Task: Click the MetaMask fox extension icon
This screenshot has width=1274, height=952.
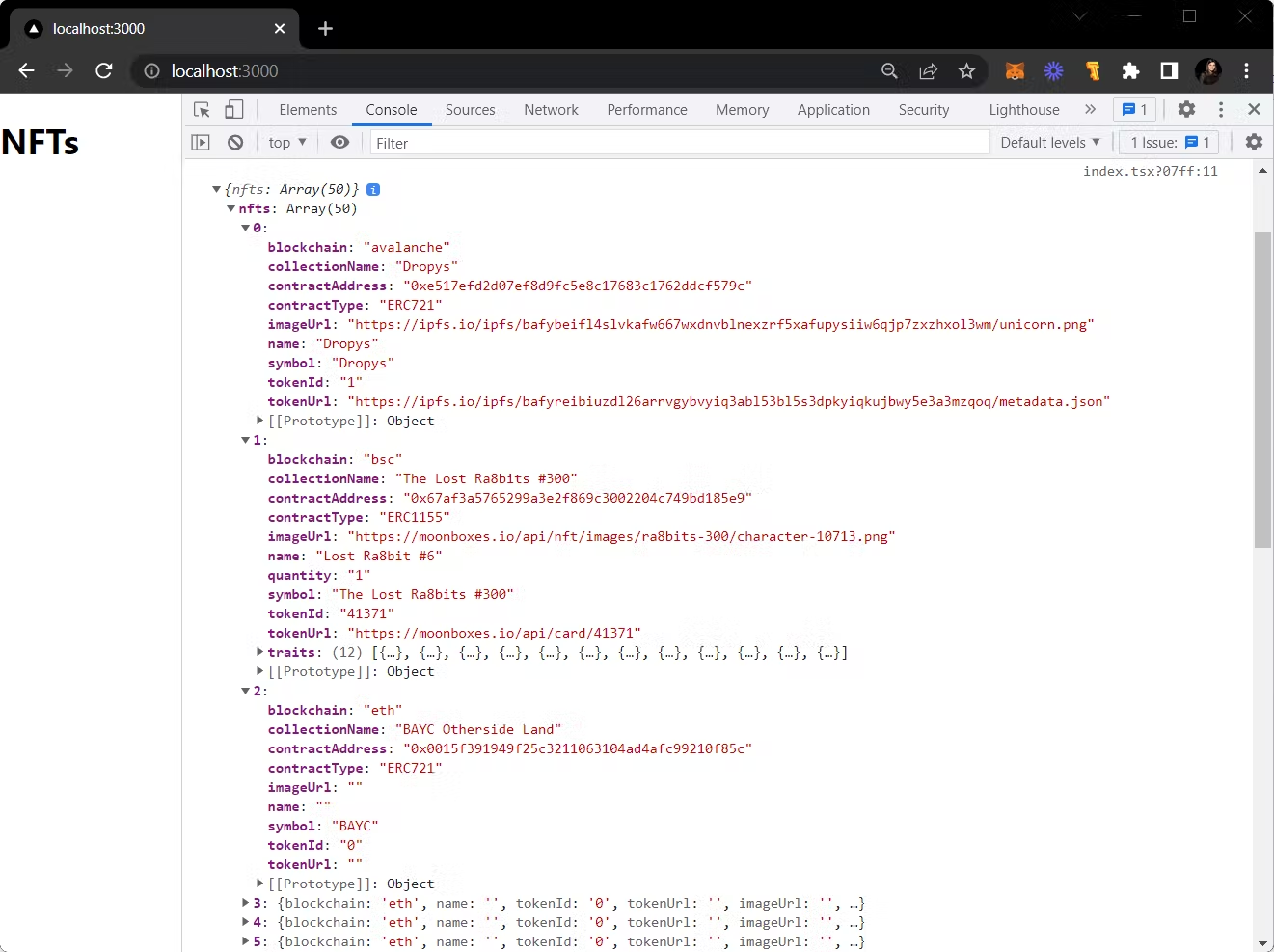Action: pyautogui.click(x=1015, y=71)
